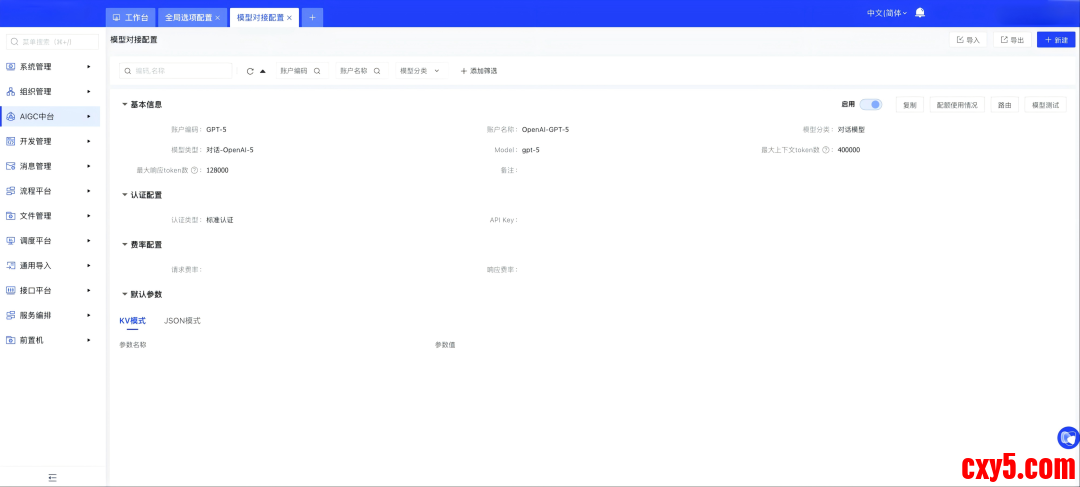Click the 账户名称 value OpenAI-GPT-5
The height and width of the screenshot is (487, 1080).
[545, 129]
